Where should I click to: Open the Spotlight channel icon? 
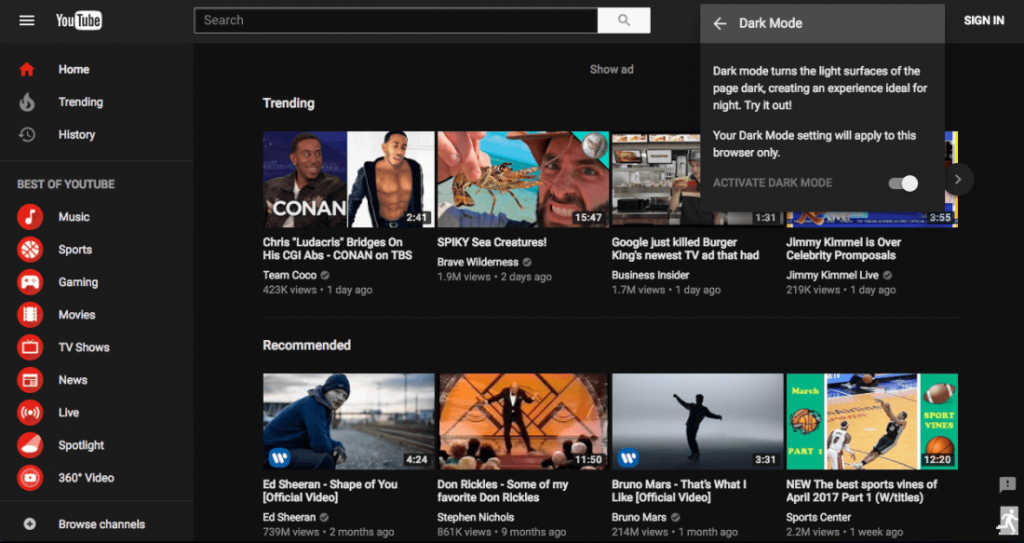(x=30, y=445)
